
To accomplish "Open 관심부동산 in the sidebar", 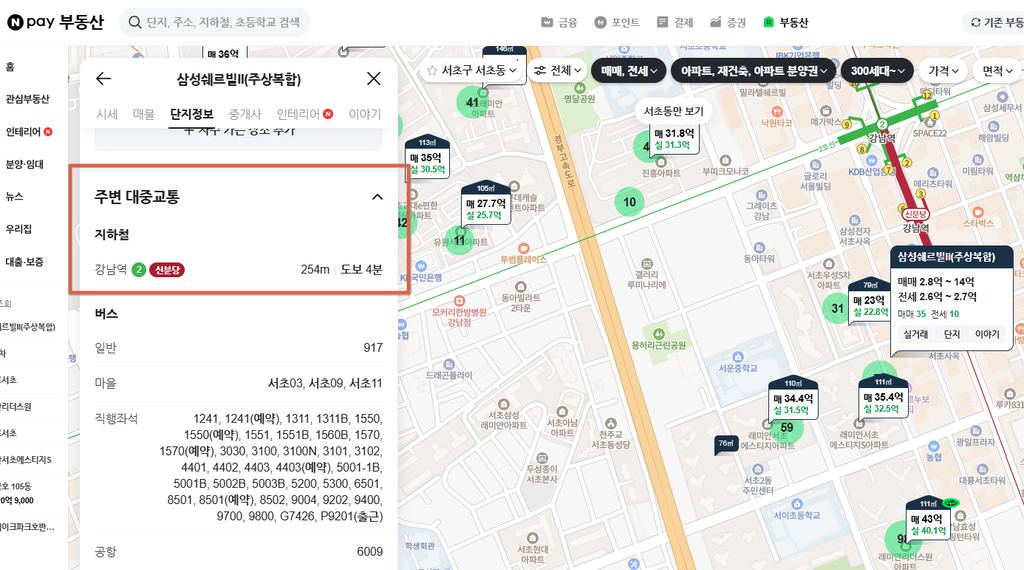I will (27, 99).
